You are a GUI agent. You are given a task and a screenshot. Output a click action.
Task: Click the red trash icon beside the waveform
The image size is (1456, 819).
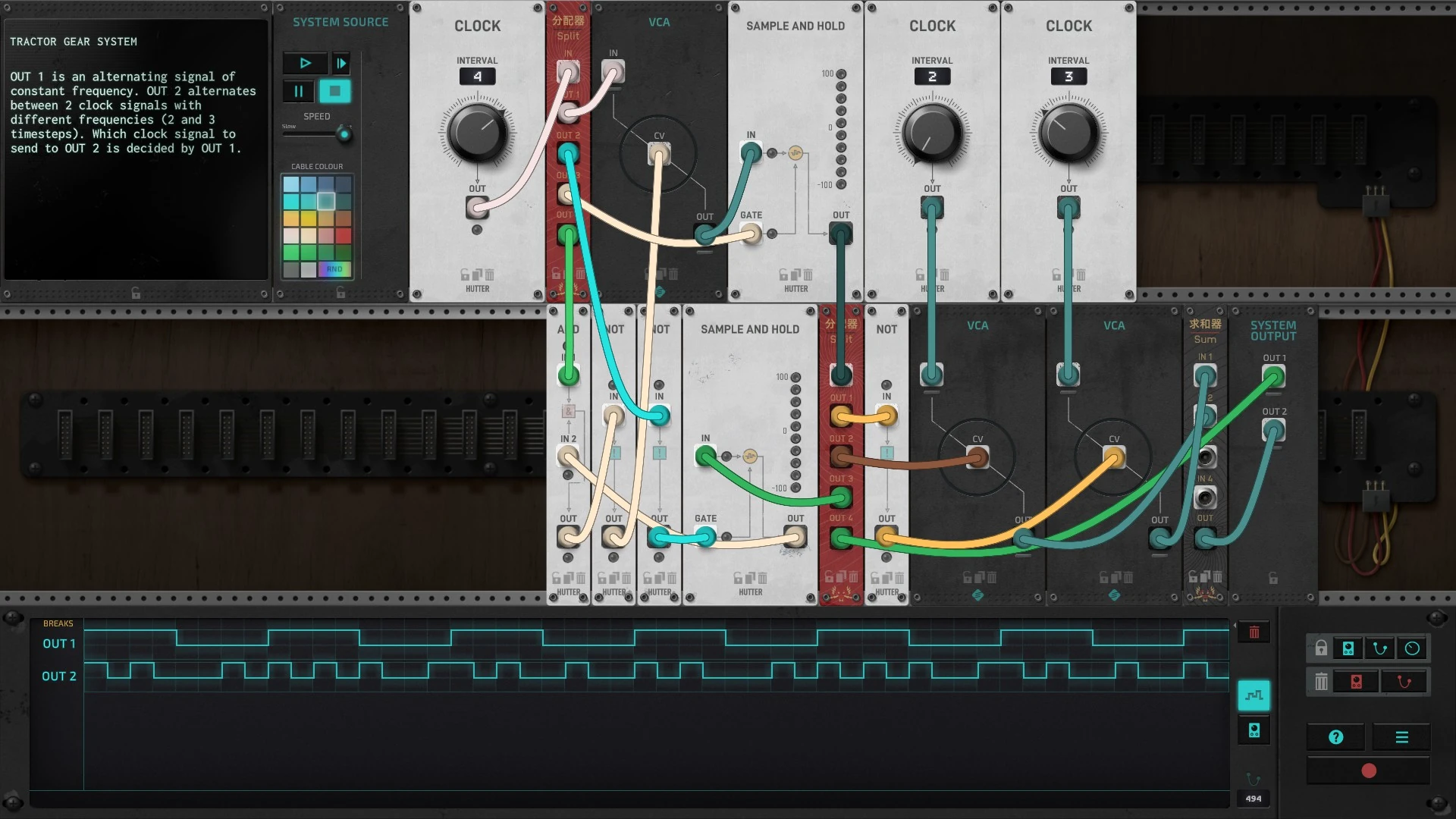[x=1254, y=632]
